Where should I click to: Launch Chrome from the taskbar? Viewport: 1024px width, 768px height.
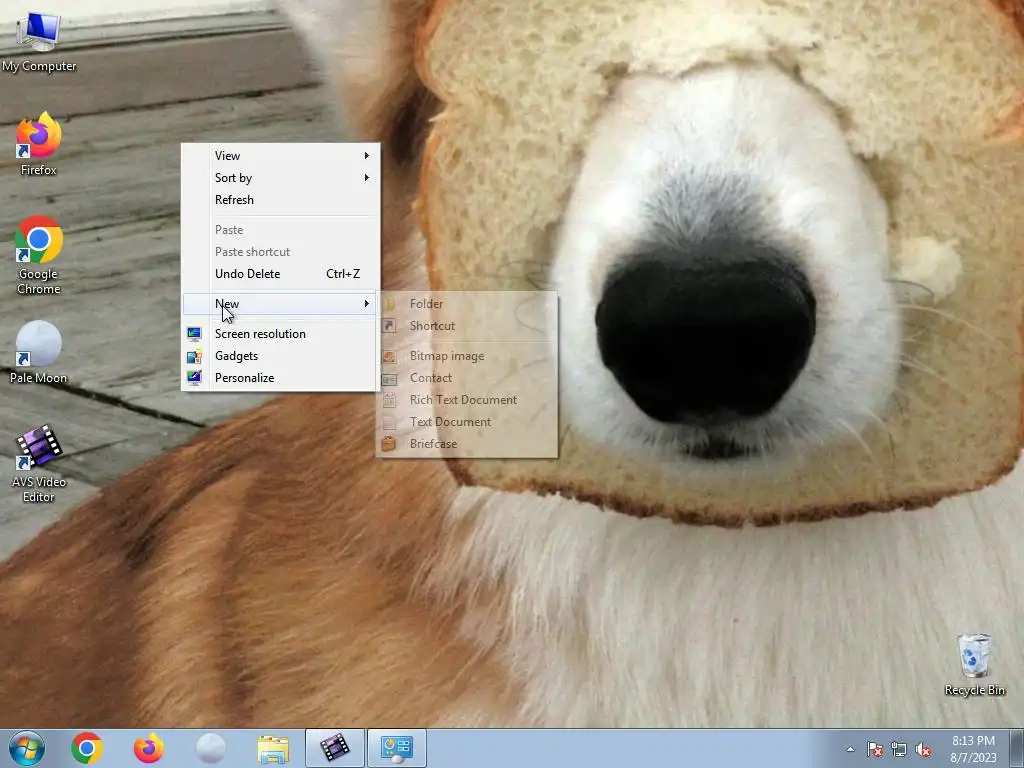coord(87,748)
